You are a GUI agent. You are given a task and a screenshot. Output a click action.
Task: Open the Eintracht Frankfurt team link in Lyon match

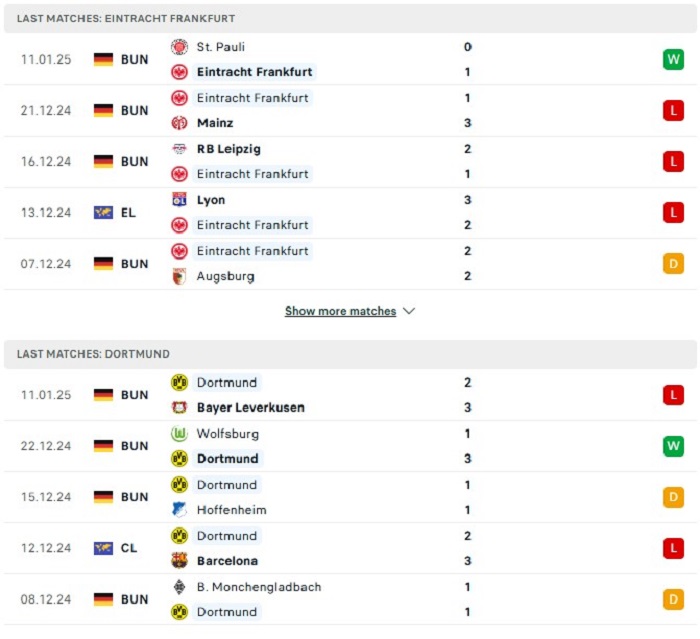253,225
